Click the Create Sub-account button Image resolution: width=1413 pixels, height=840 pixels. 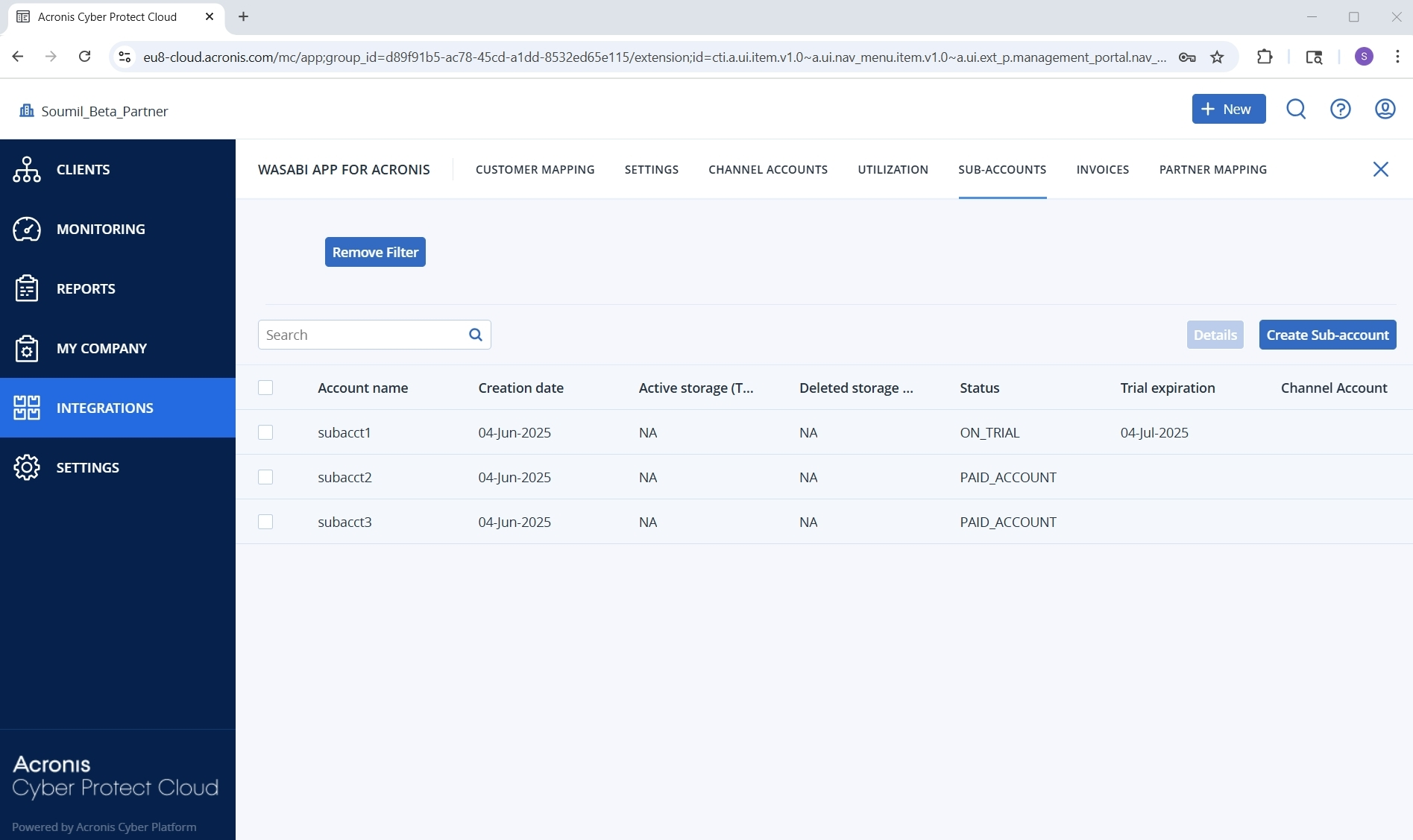coord(1327,335)
